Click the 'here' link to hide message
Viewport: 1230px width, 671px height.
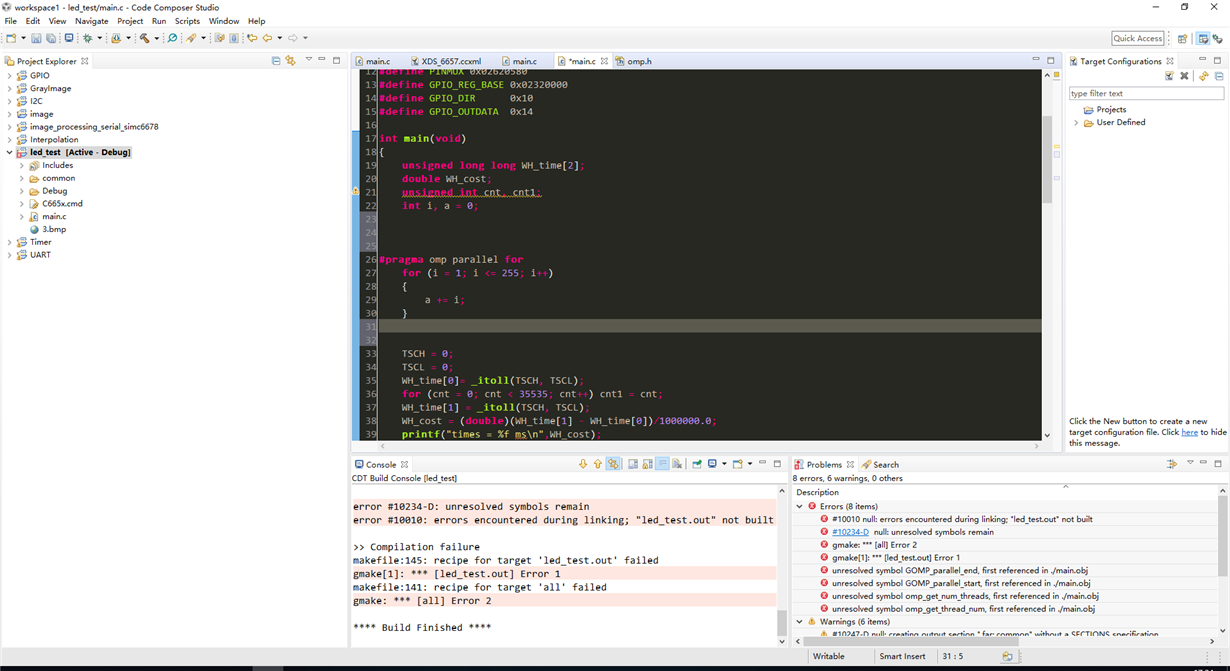click(1189, 432)
